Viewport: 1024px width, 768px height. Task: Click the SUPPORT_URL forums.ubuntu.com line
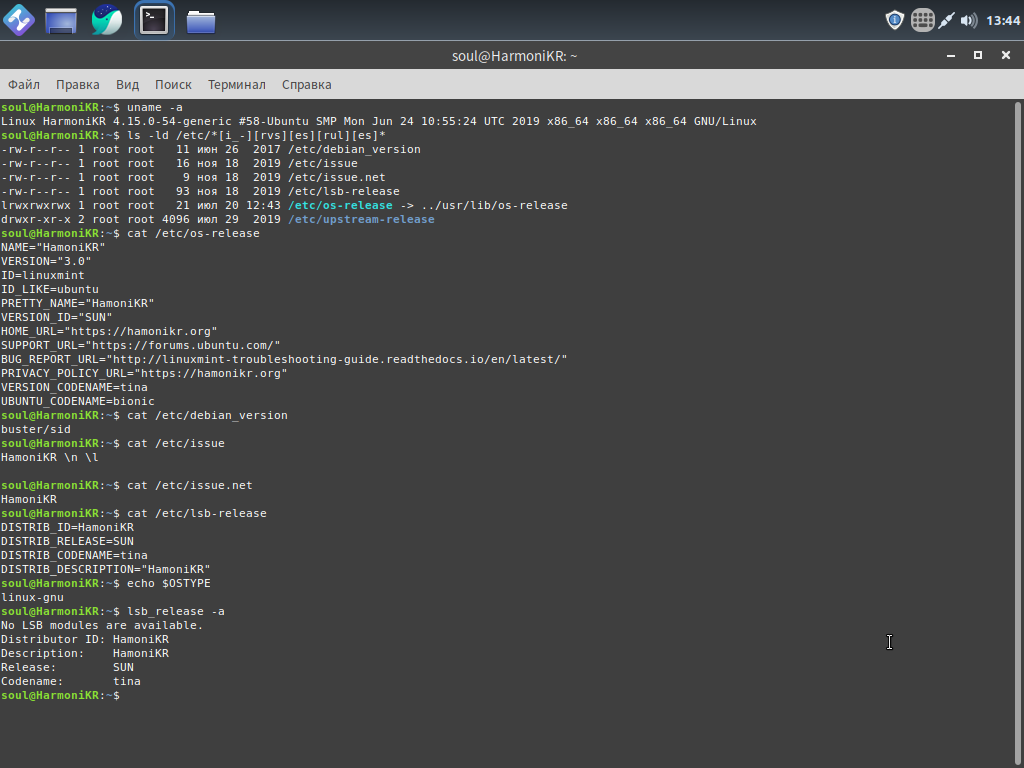140,345
